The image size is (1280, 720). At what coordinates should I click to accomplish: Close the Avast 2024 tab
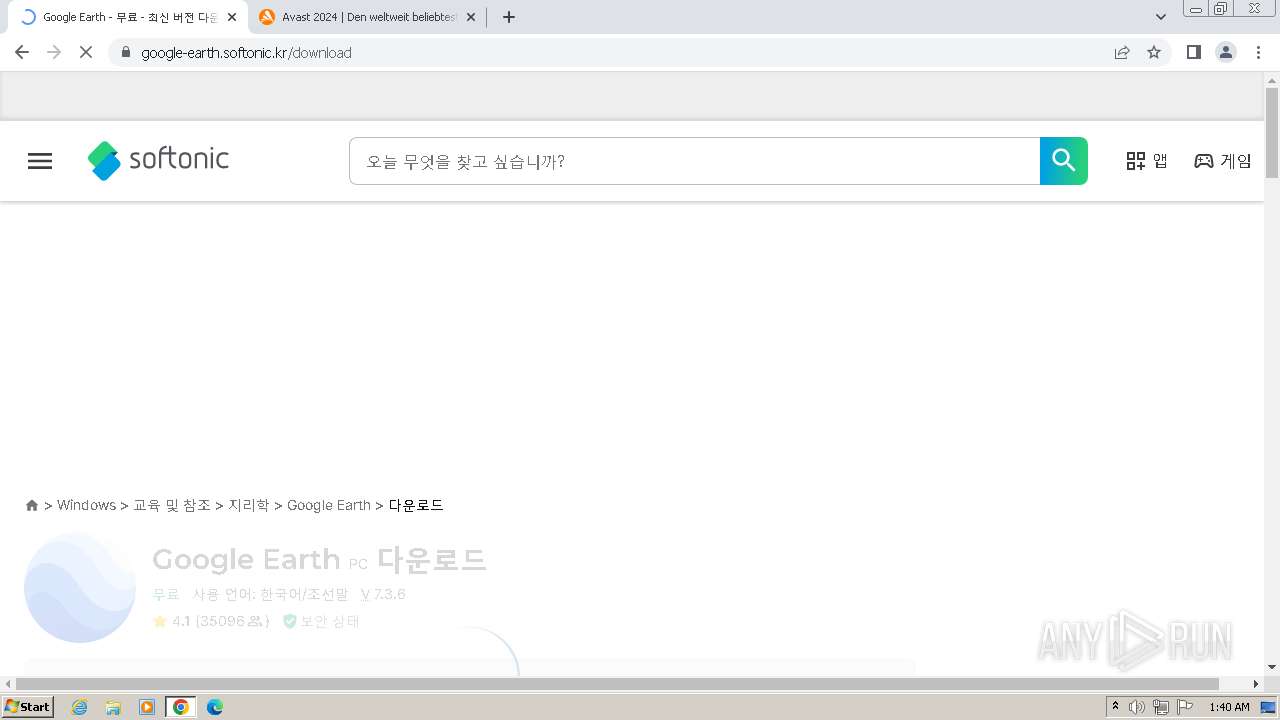(471, 17)
